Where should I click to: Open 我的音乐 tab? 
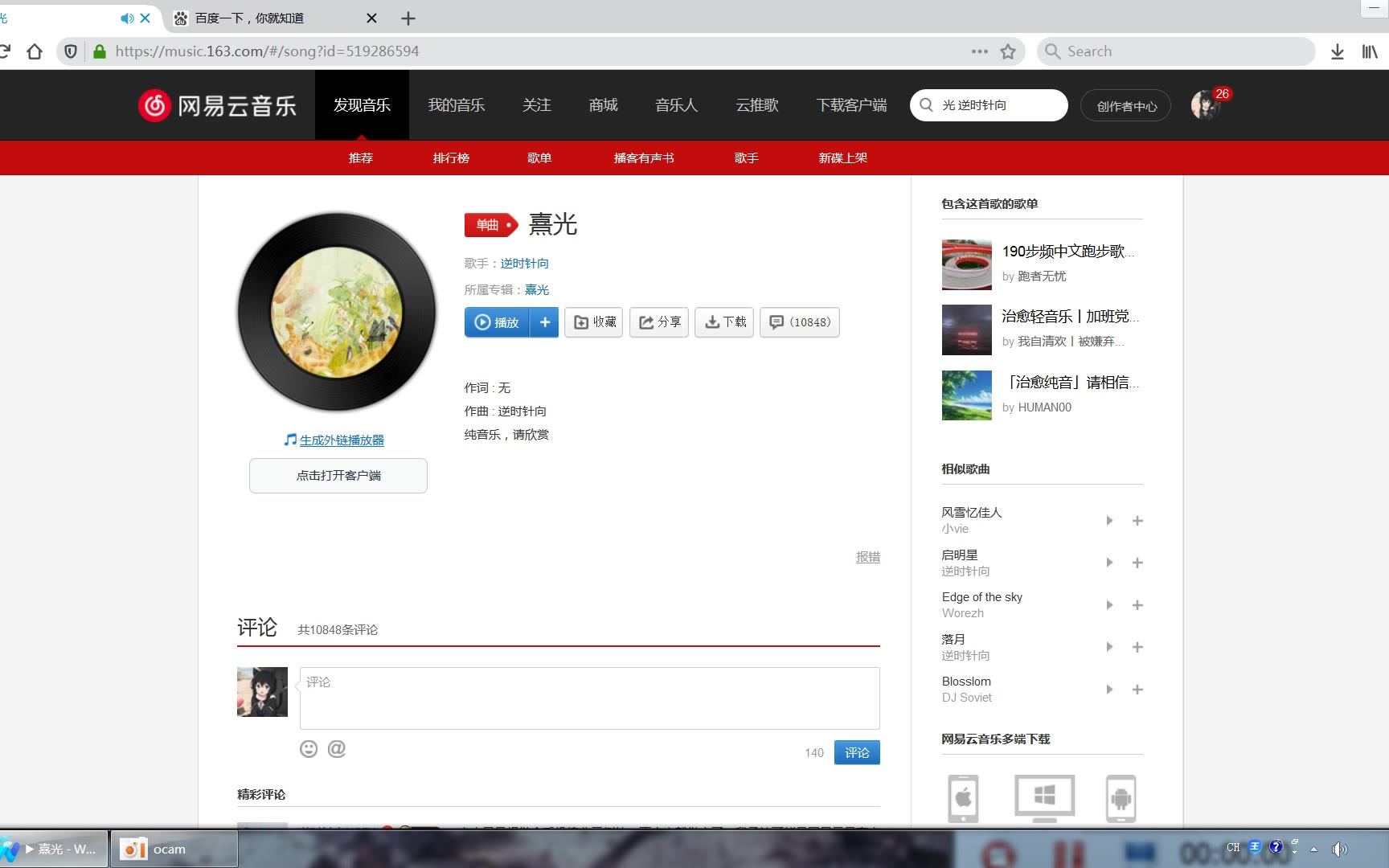[456, 105]
